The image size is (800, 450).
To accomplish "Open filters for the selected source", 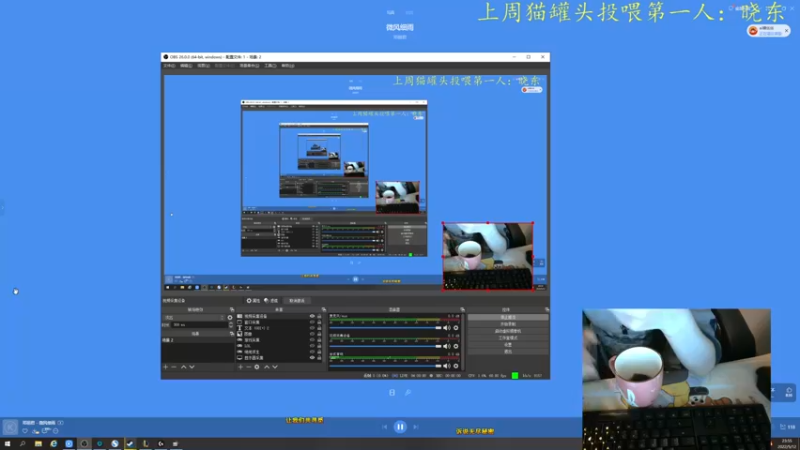I will tap(271, 301).
